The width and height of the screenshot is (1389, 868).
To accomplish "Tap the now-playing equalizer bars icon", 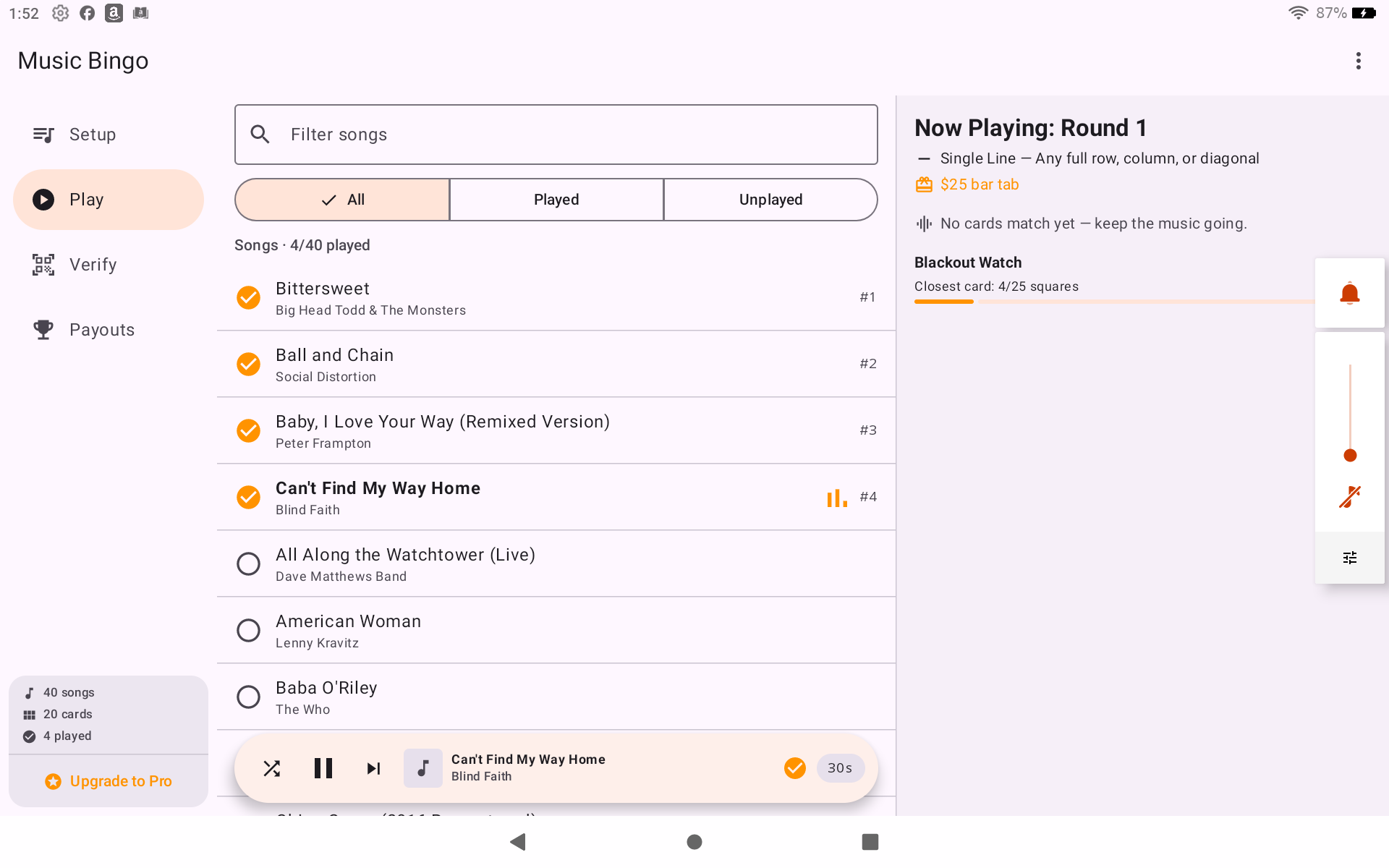I will pos(837,498).
